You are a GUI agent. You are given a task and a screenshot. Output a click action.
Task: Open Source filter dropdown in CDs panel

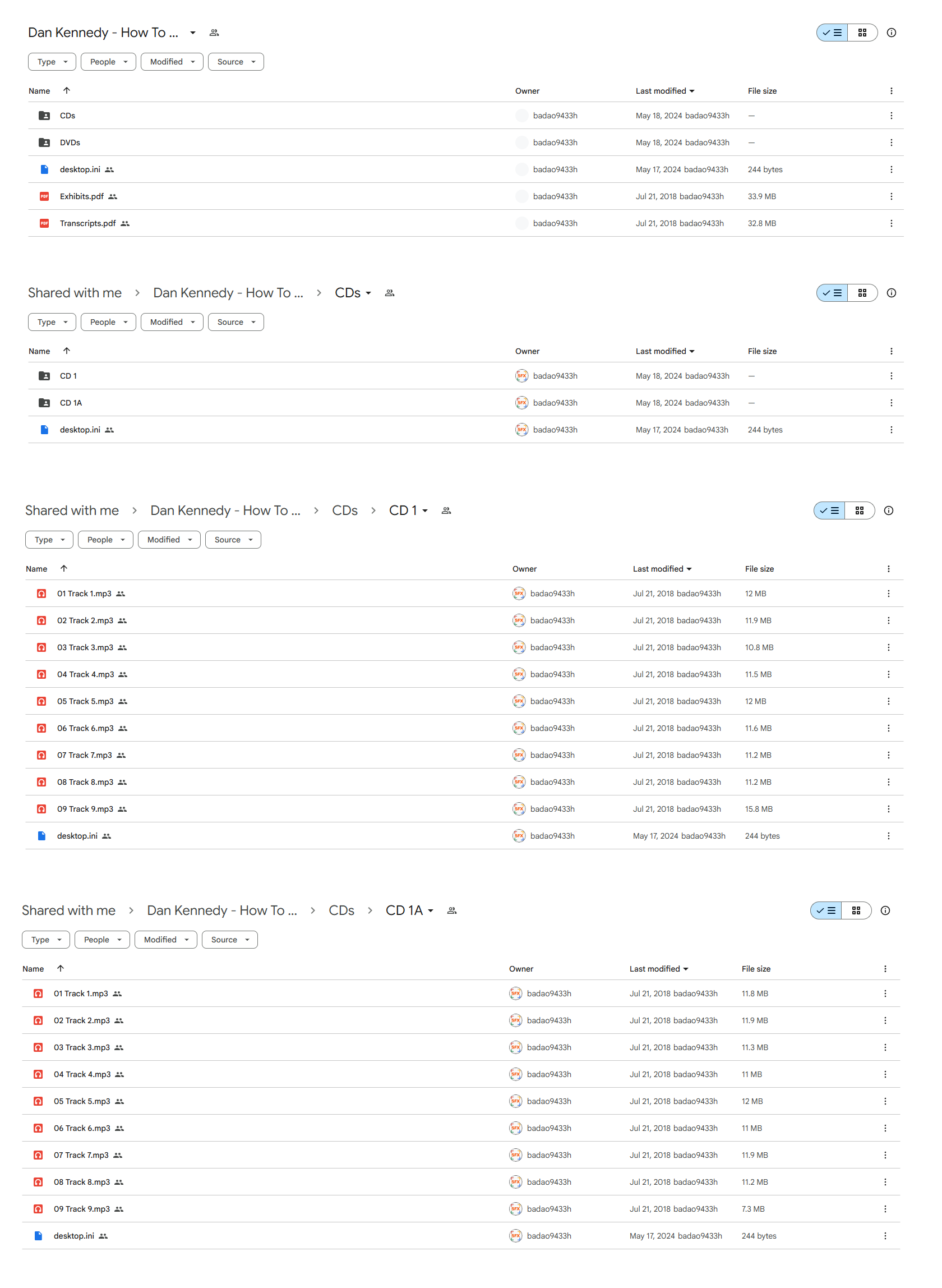coord(235,321)
